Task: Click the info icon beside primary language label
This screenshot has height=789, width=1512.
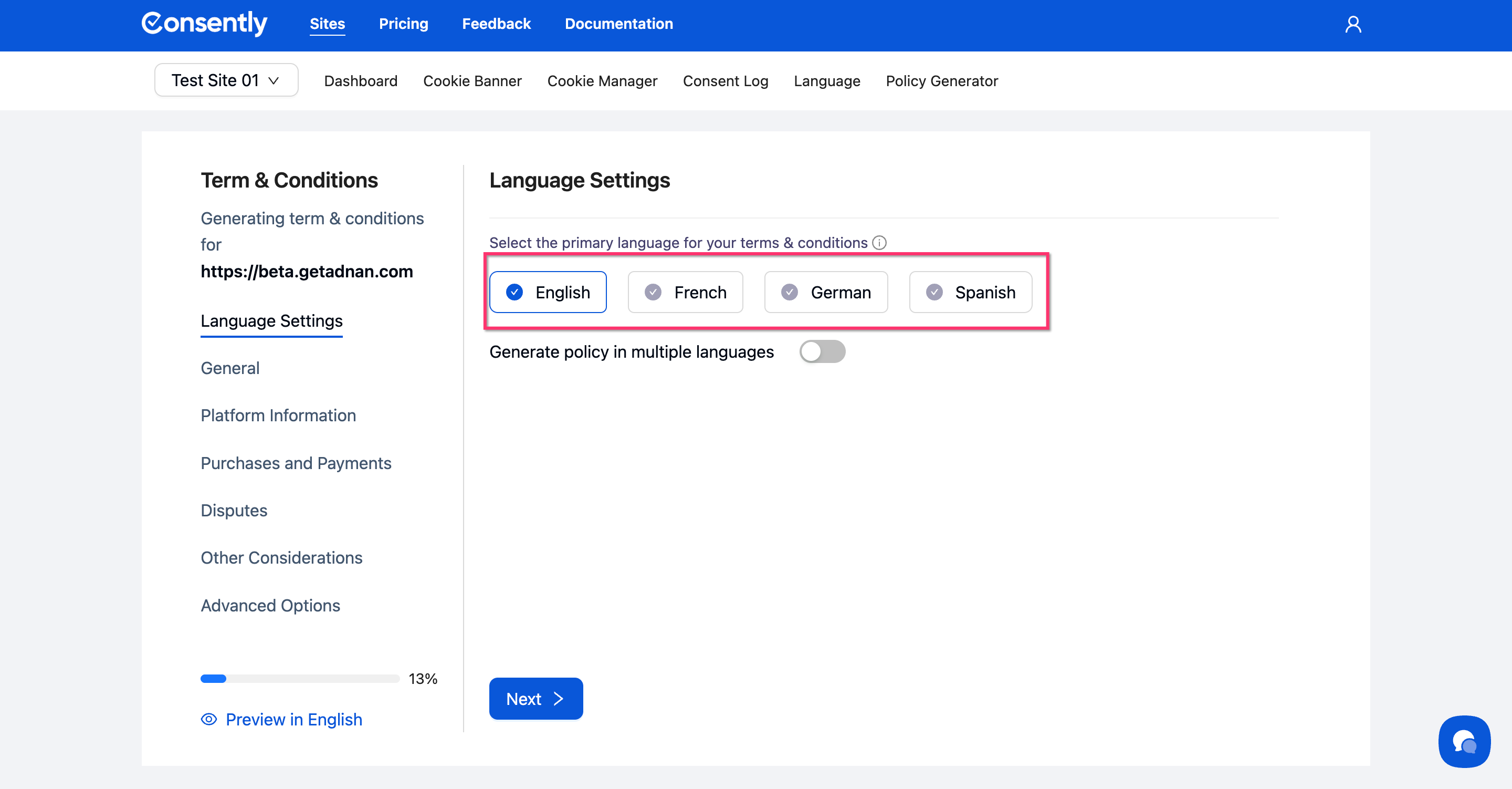Action: coord(879,243)
